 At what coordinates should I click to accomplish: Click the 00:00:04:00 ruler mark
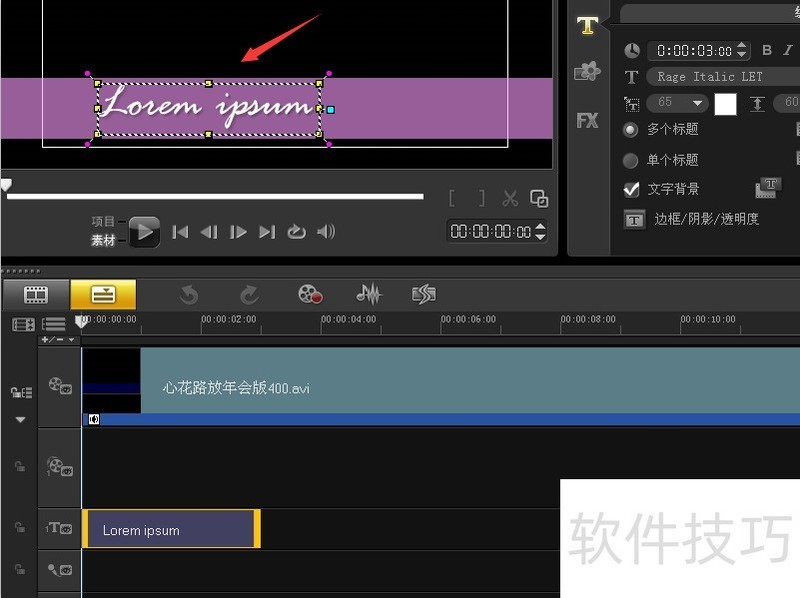click(x=348, y=319)
